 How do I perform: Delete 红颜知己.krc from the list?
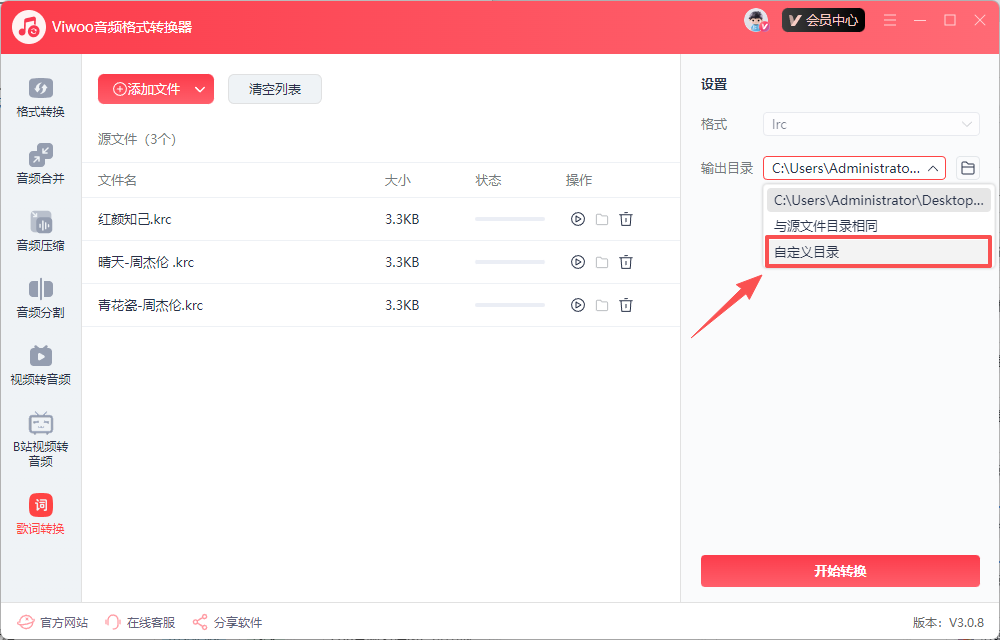pos(626,219)
